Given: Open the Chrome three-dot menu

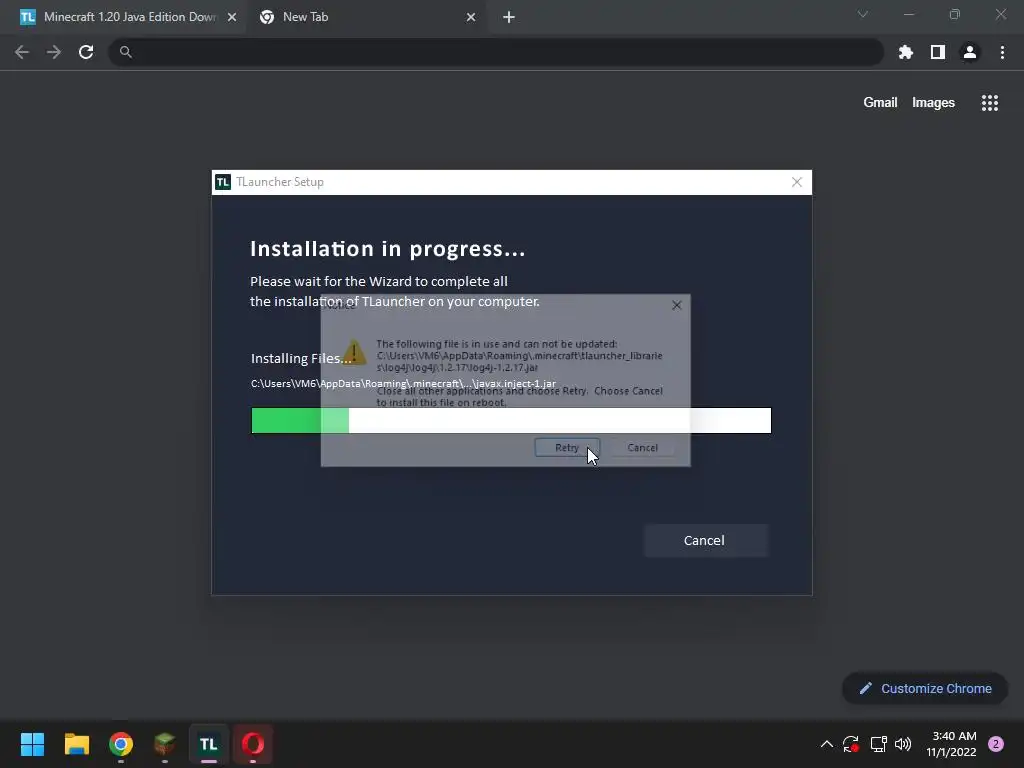Looking at the screenshot, I should (1002, 52).
